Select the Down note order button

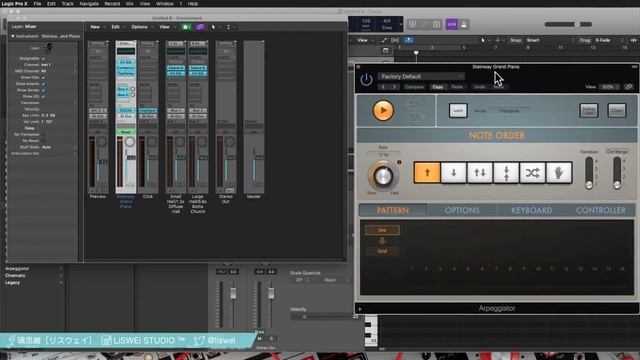click(453, 173)
